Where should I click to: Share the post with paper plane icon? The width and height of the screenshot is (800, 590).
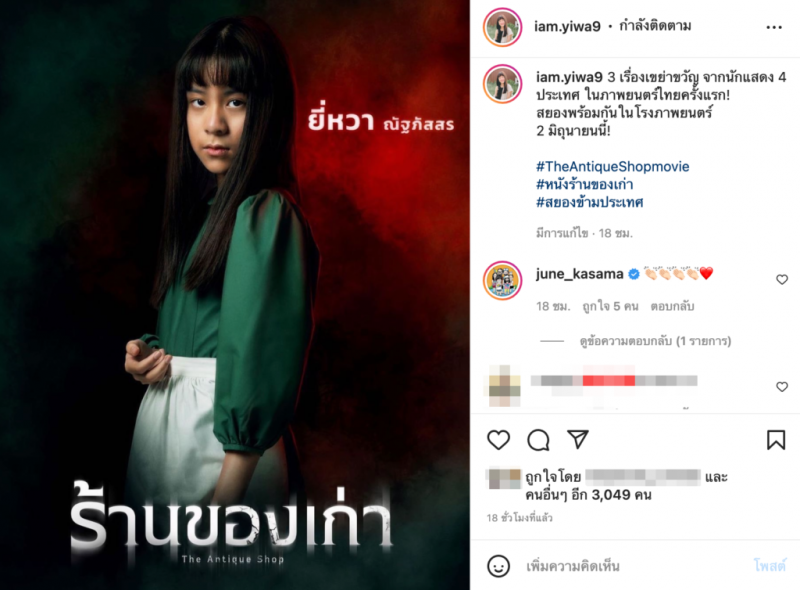[578, 439]
